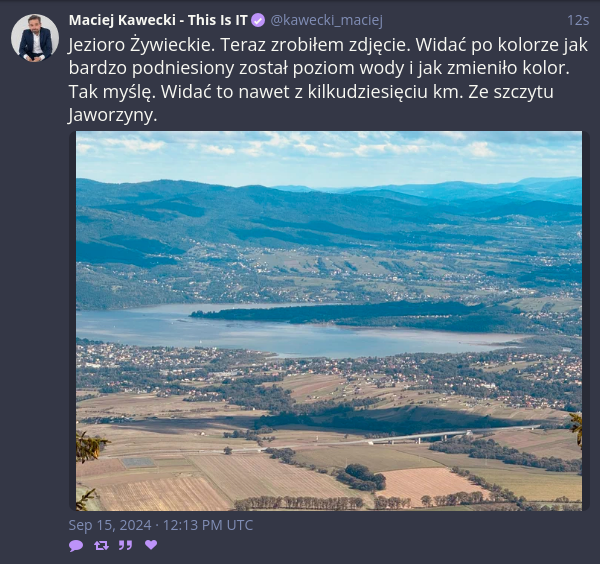Open the author profile via the 'Maciej Kawecki' name
The width and height of the screenshot is (600, 564).
pyautogui.click(x=122, y=20)
